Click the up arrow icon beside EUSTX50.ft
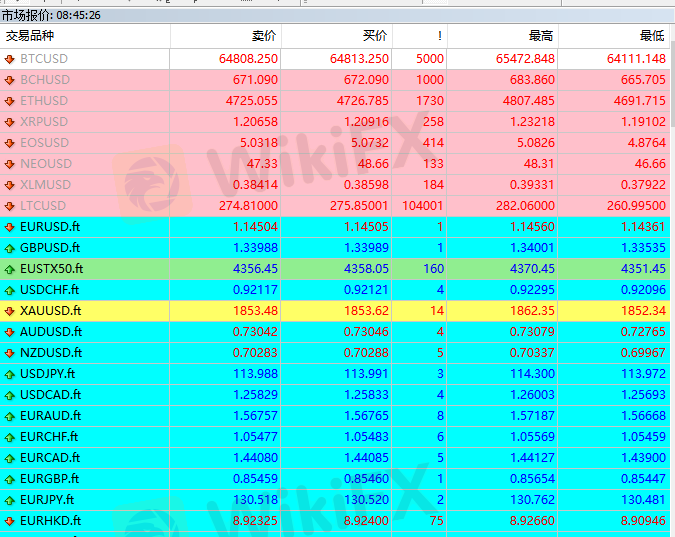 10,269
